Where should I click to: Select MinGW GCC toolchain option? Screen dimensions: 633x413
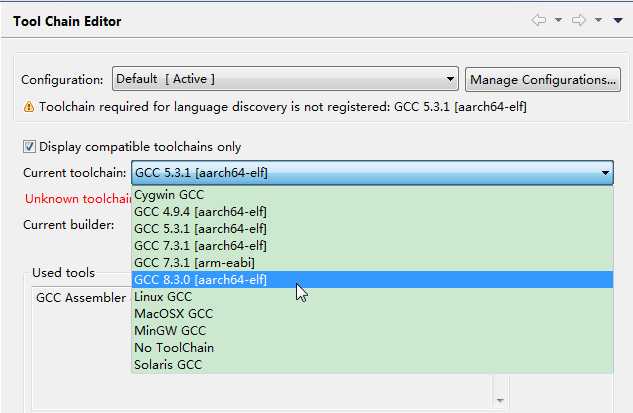tap(372, 330)
